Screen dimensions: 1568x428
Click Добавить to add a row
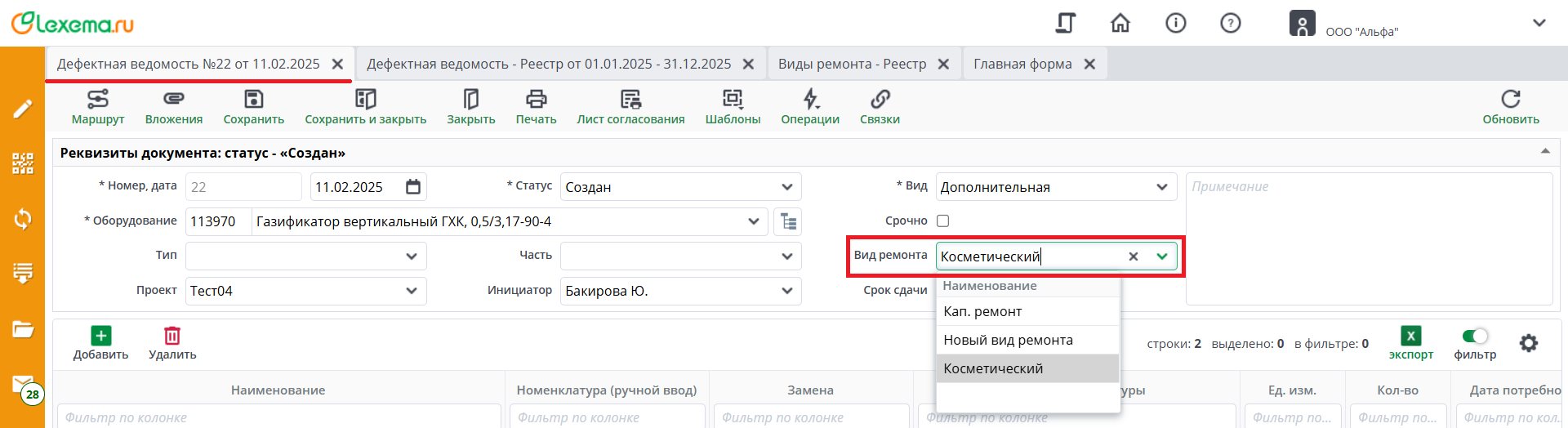pyautogui.click(x=100, y=342)
